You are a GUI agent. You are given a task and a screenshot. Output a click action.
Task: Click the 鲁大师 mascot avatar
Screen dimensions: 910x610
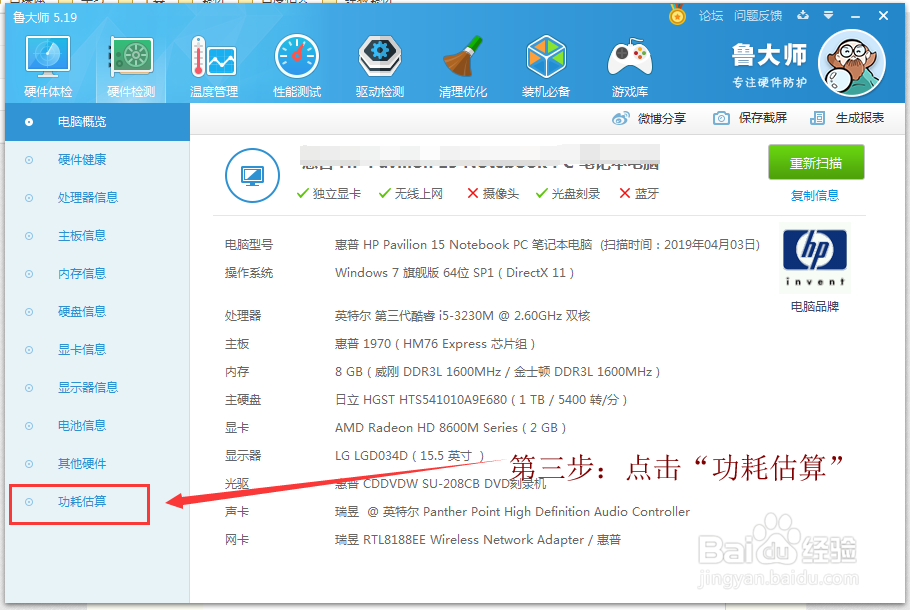[x=851, y=63]
